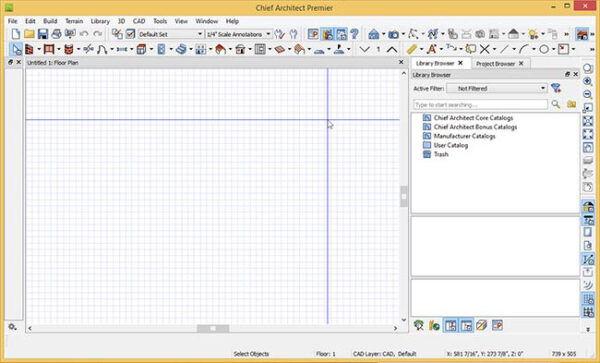Click the blue question mark Help icon

click(x=354, y=34)
